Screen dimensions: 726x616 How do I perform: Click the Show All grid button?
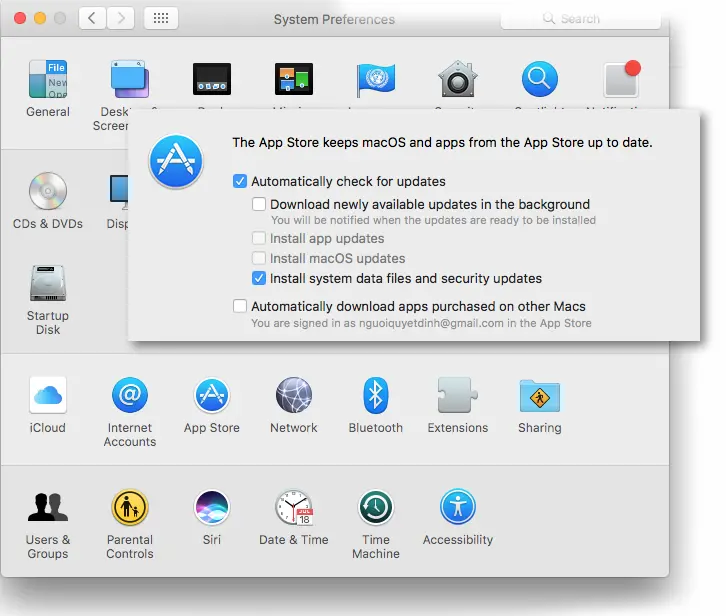click(x=162, y=19)
